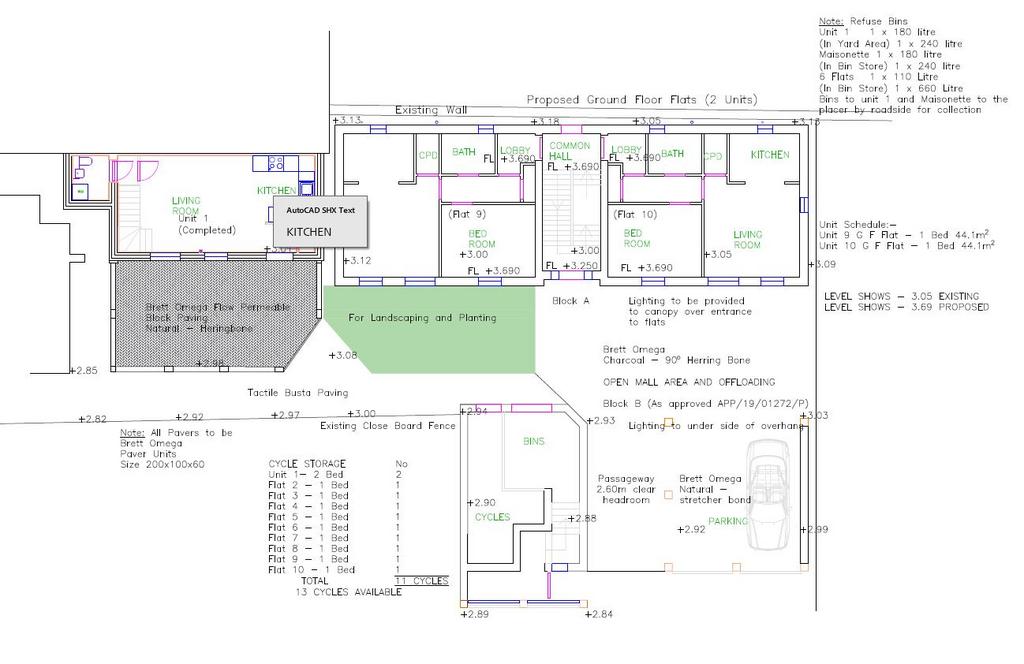The image size is (1024, 664).
Task: Select 'Existing Close Board Fence' label
Action: coord(387,426)
